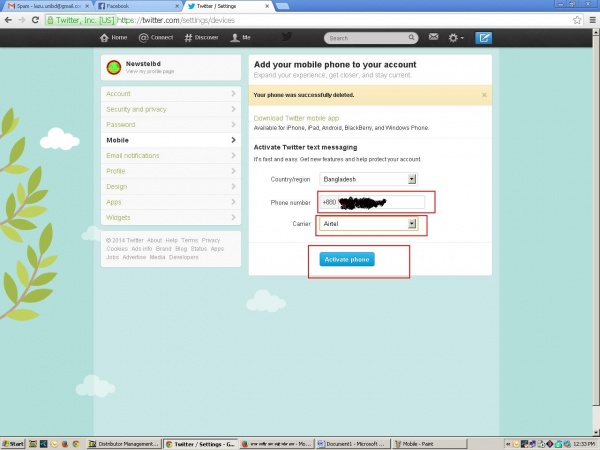
Task: Open the Blog footer link
Action: [x=181, y=249]
